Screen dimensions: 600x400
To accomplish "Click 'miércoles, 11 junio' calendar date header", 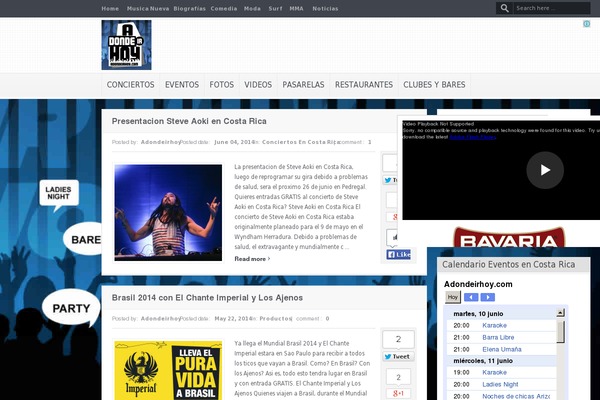I will [x=483, y=361].
